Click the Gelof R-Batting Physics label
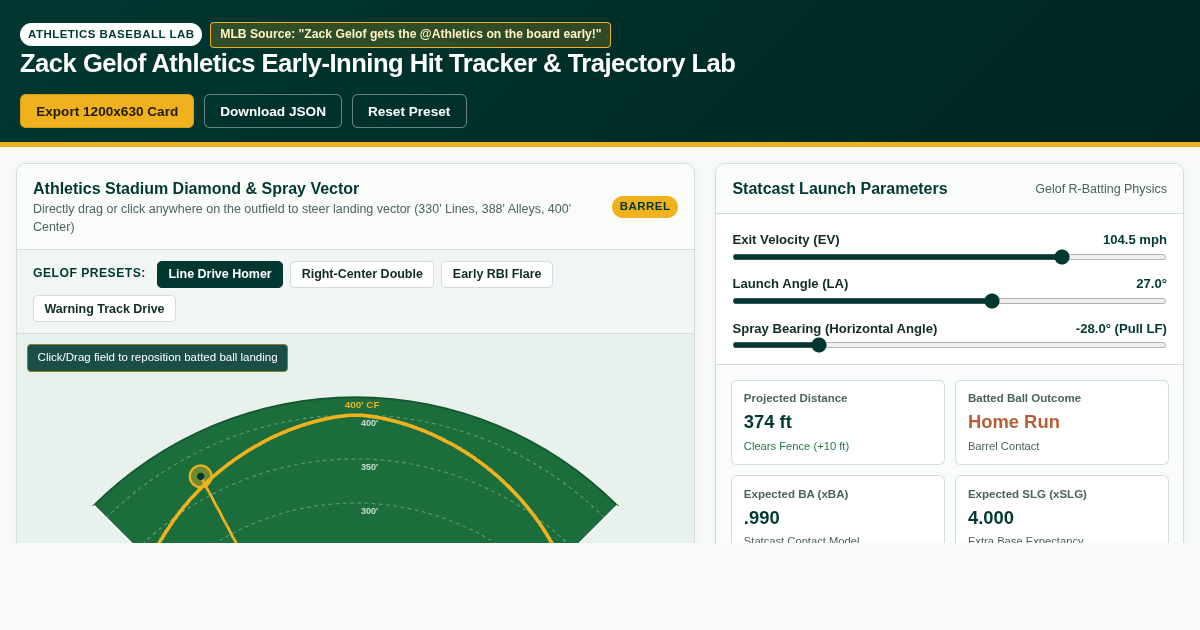This screenshot has width=1200, height=630. (x=1101, y=189)
